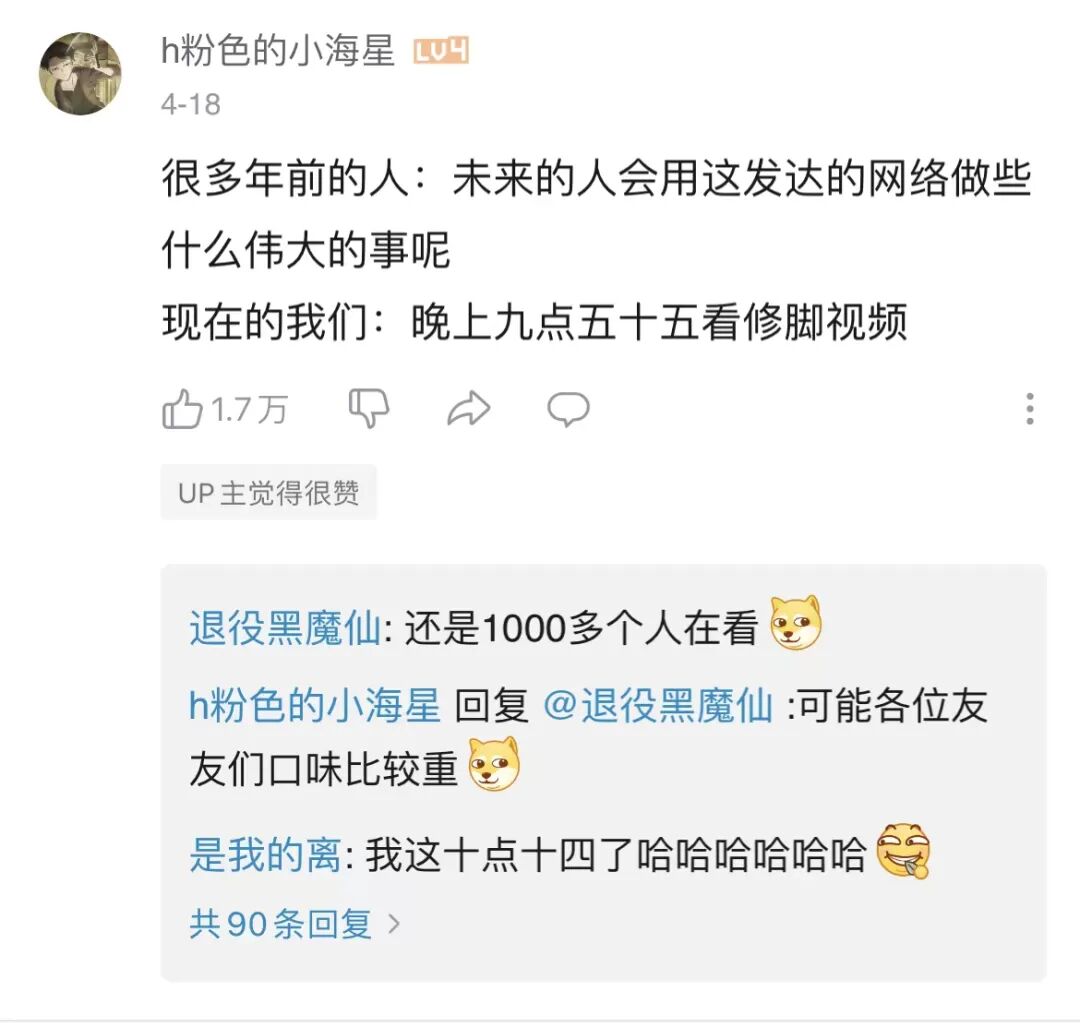Screen dimensions: 1080x1027
Task: Tap the @退役黑魔仙 mention link
Action: (x=658, y=705)
